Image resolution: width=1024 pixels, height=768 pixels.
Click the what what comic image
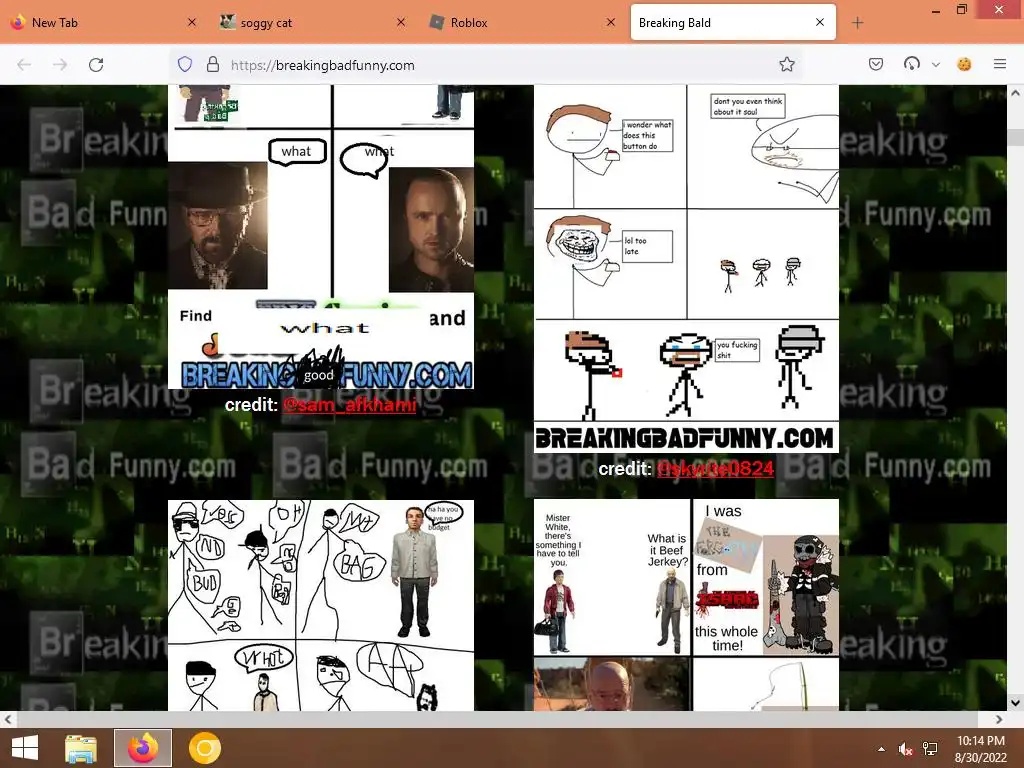(x=321, y=237)
